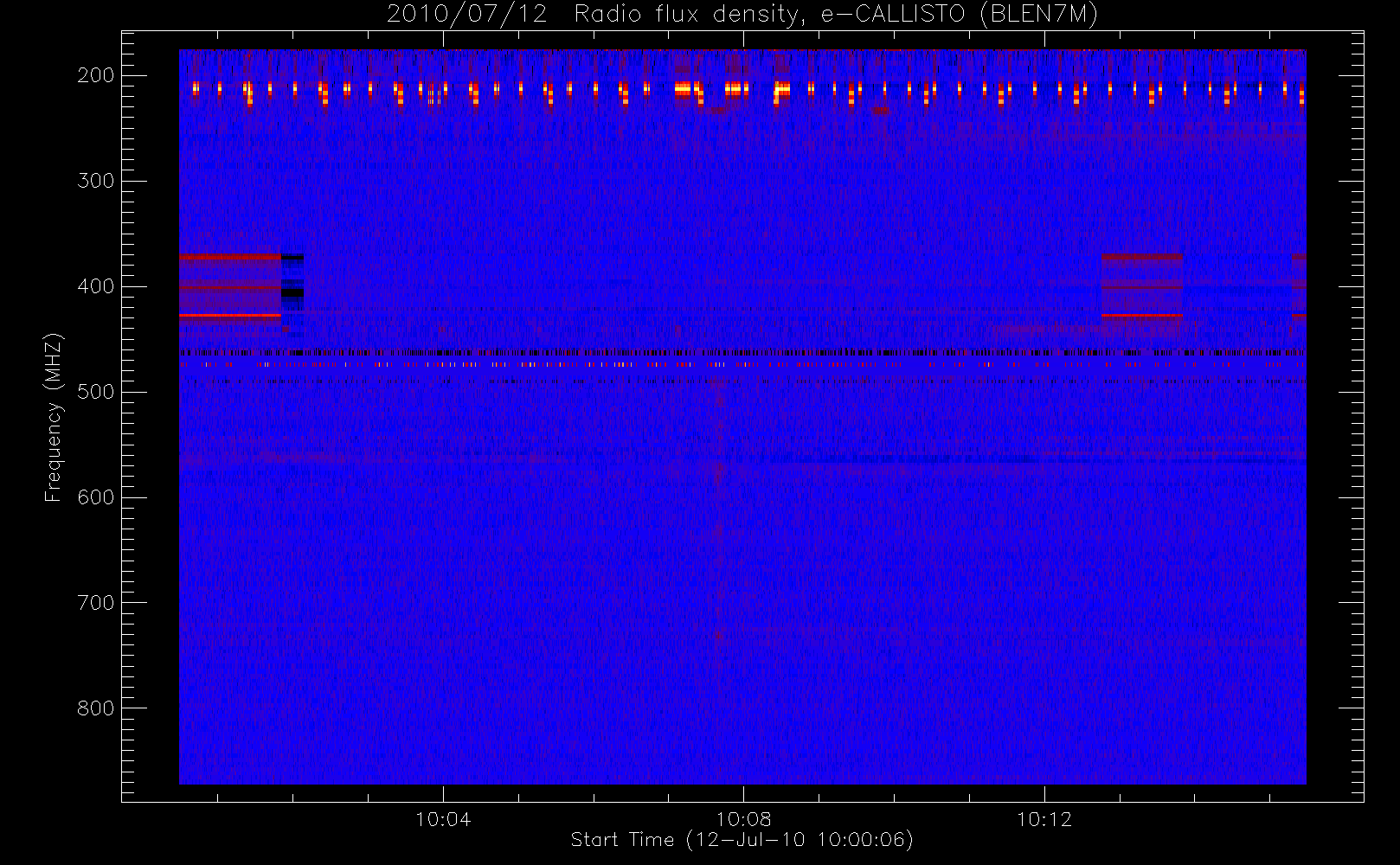1400x865 pixels.
Task: Click the '10:12' time tick label
Action: tap(1044, 819)
